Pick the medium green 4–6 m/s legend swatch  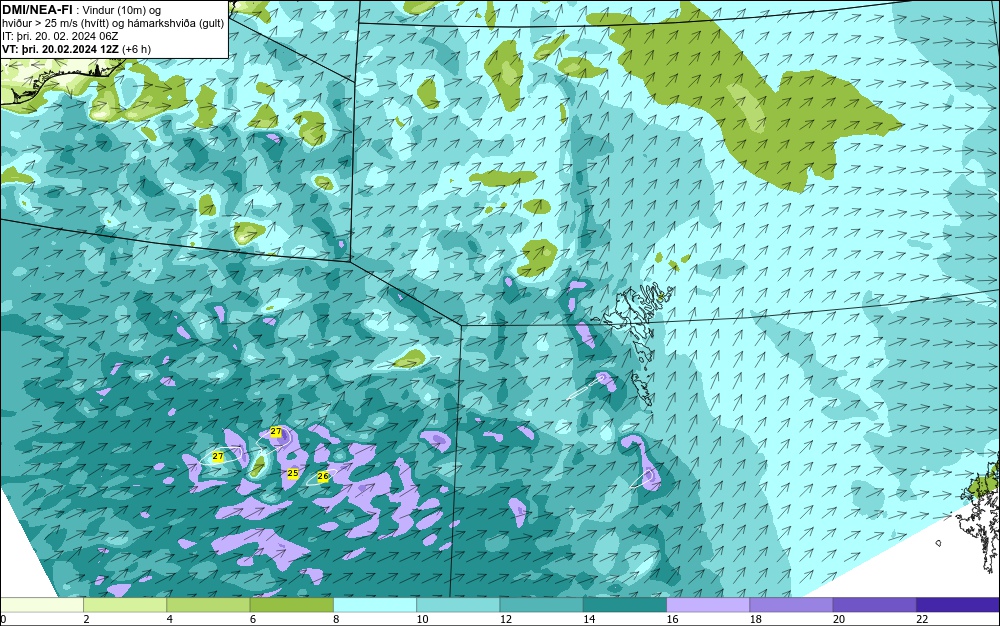tap(208, 605)
